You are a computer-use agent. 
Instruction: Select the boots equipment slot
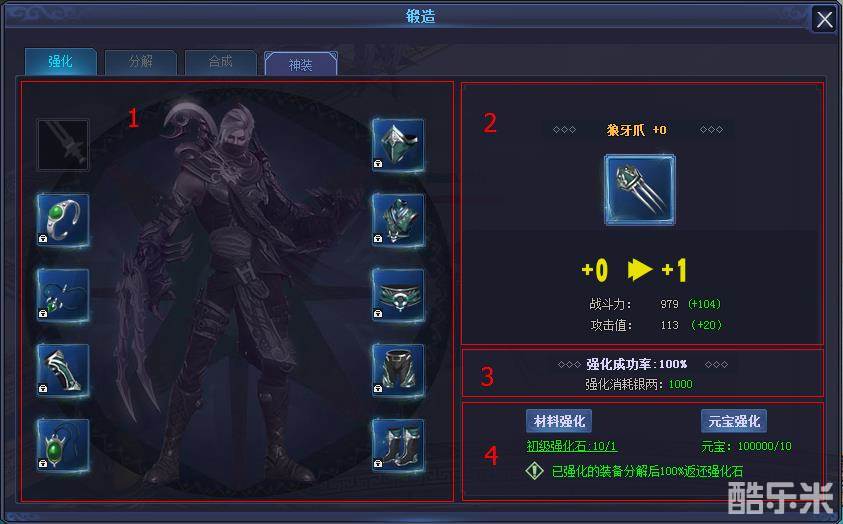pos(398,446)
